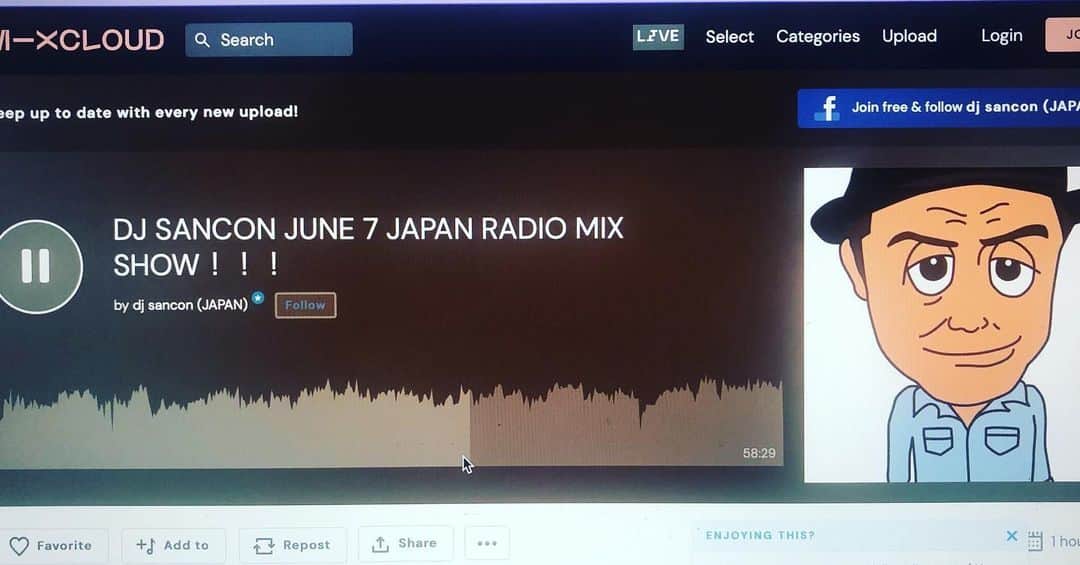Viewport: 1080px width, 565px height.
Task: Click the Enjoying This? heading
Action: coord(760,535)
